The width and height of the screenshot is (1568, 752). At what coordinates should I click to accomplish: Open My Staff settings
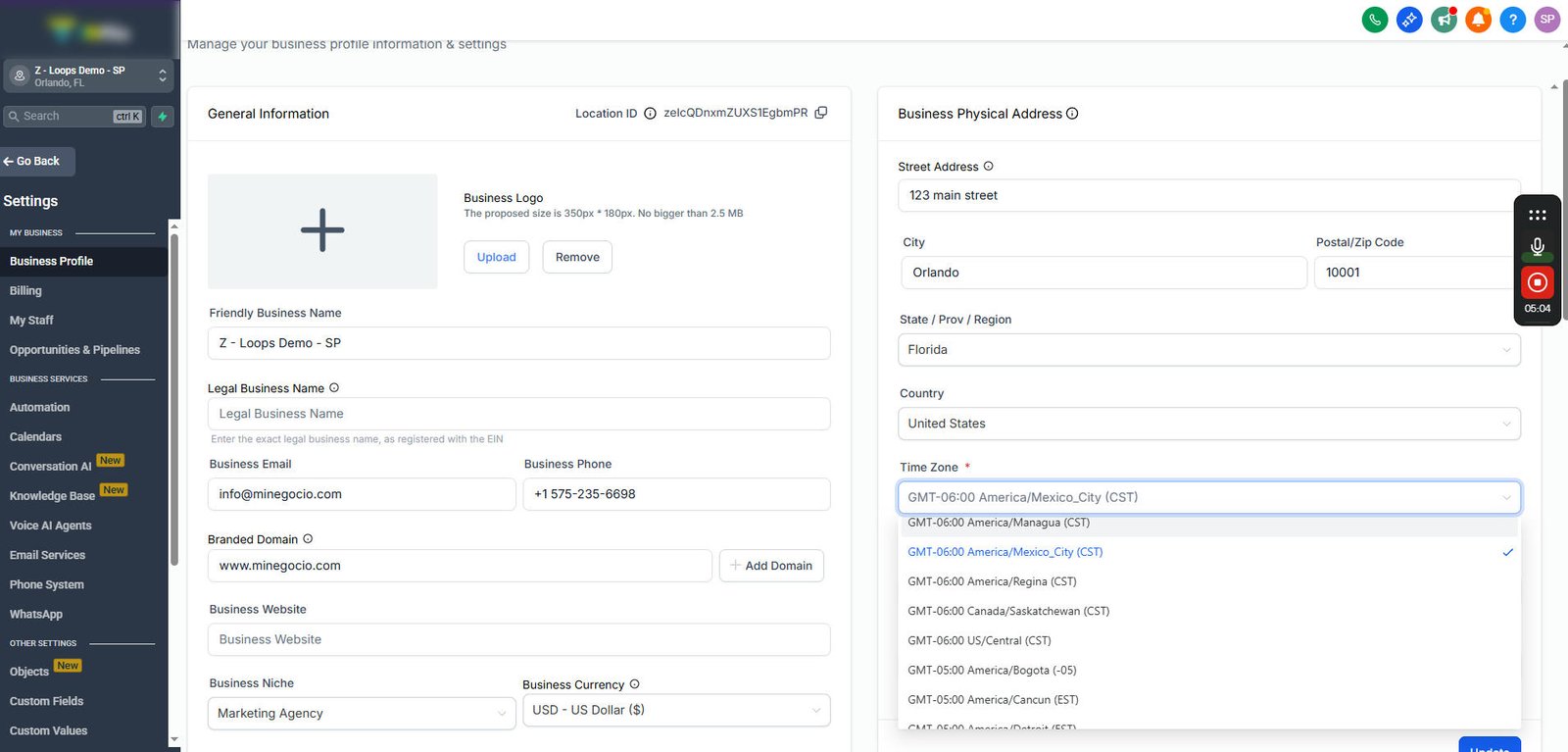31,321
